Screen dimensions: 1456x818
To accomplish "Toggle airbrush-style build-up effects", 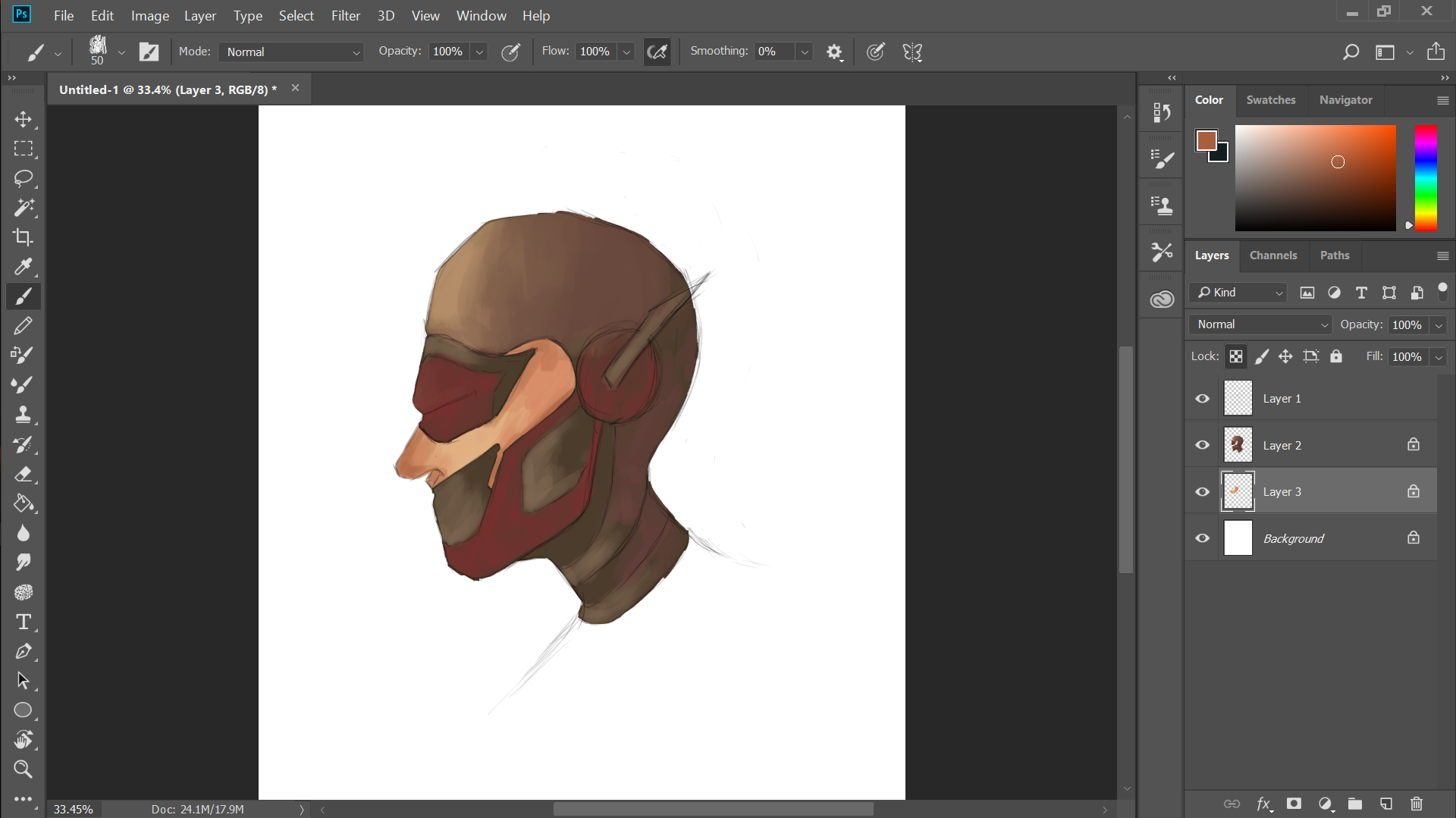I will point(657,52).
